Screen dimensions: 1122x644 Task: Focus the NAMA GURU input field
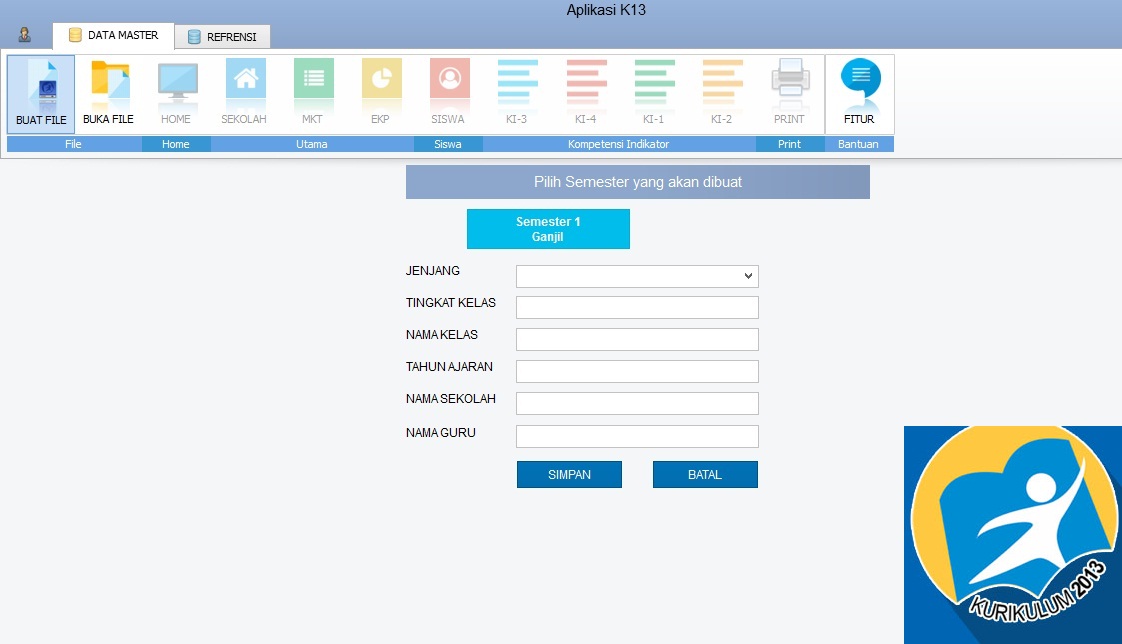pos(637,436)
